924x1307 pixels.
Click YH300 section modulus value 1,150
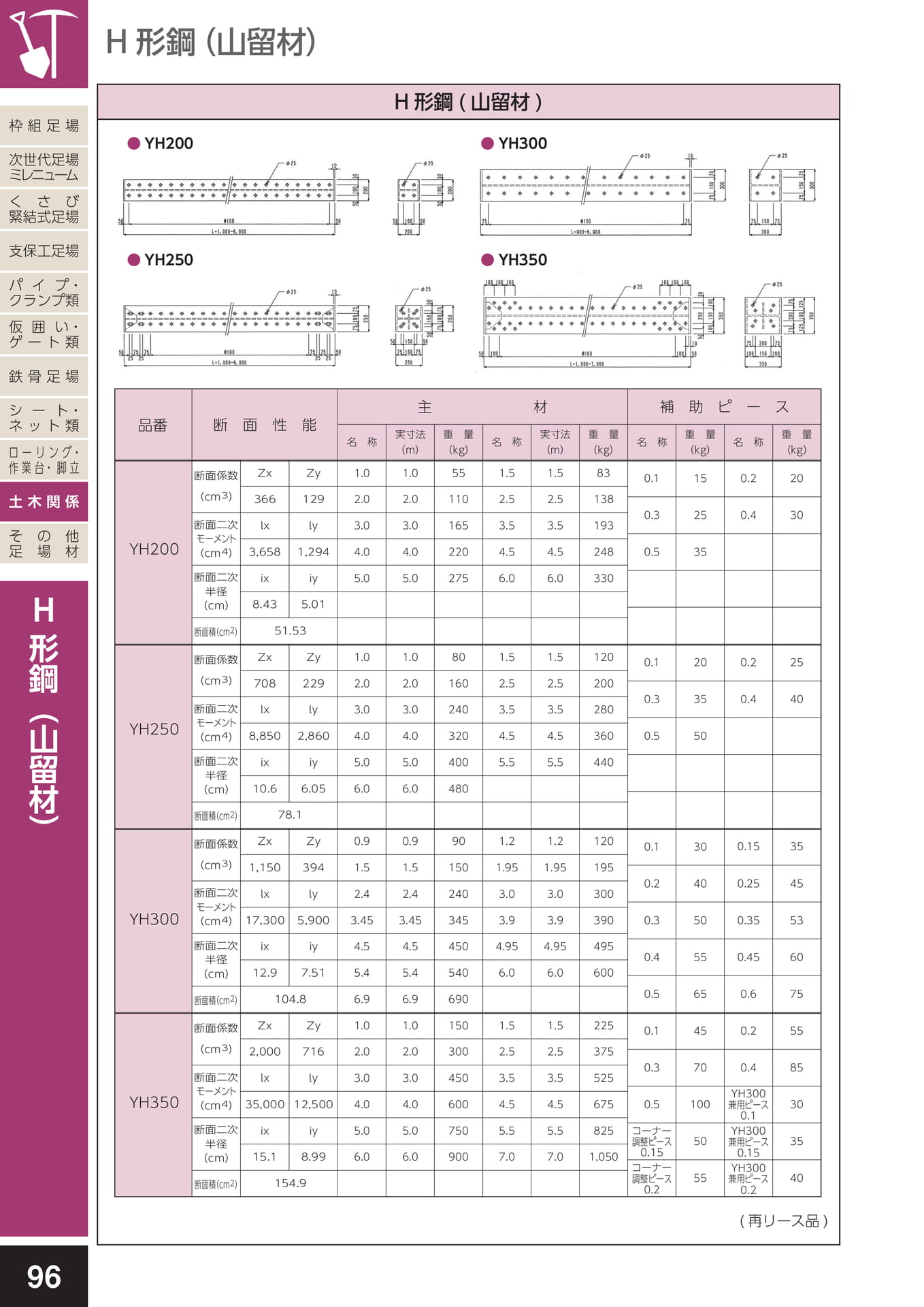(x=265, y=868)
